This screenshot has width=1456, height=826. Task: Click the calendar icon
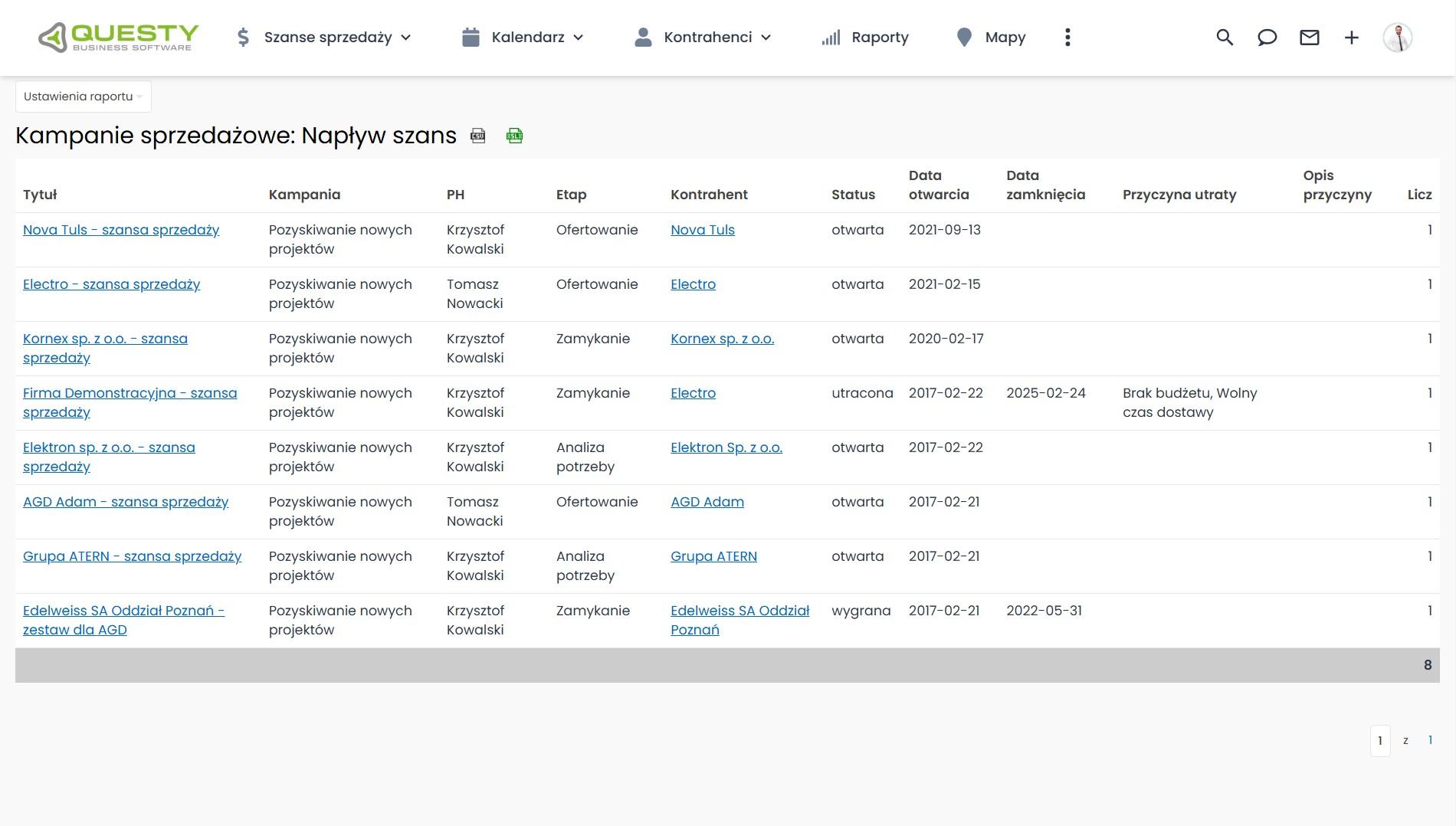coord(471,38)
